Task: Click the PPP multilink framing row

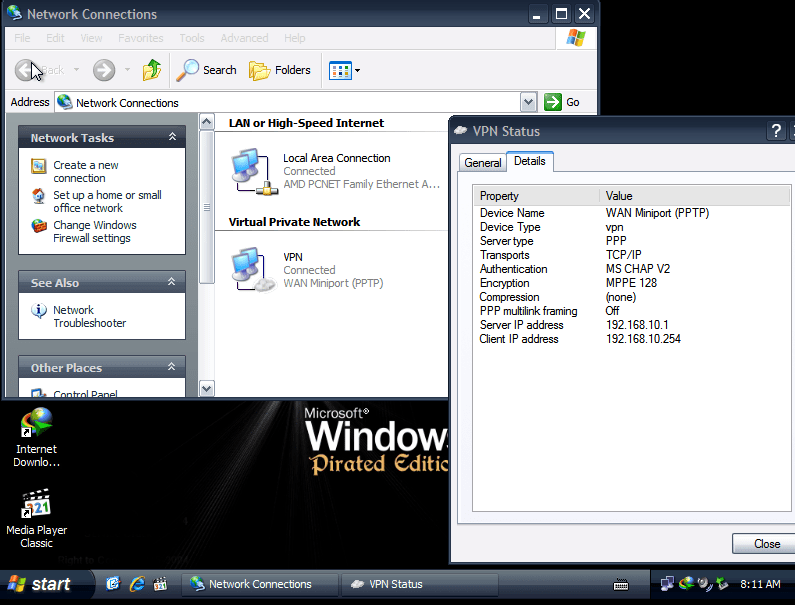Action: [x=632, y=311]
